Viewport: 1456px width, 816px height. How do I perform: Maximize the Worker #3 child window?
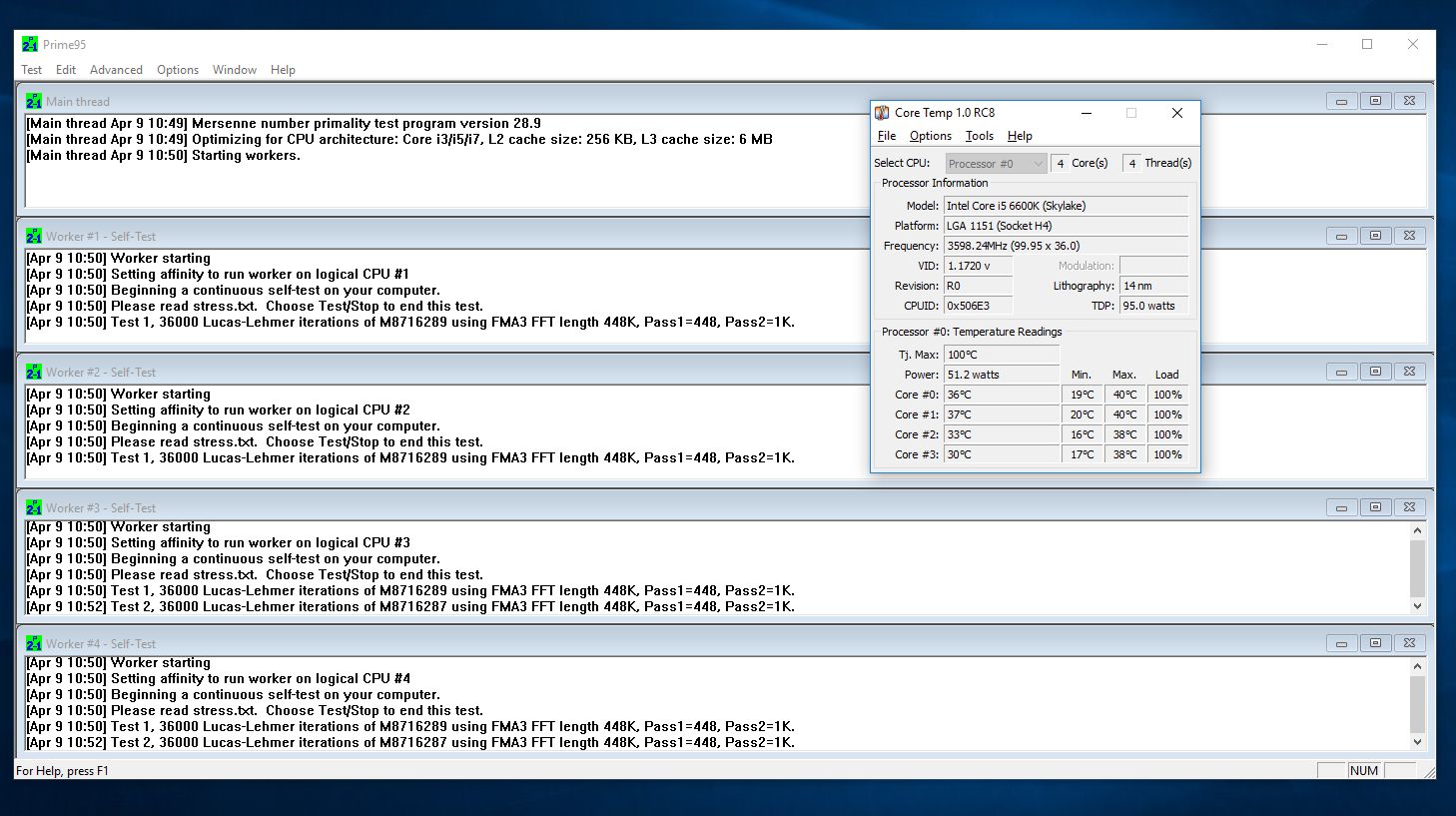(x=1375, y=507)
